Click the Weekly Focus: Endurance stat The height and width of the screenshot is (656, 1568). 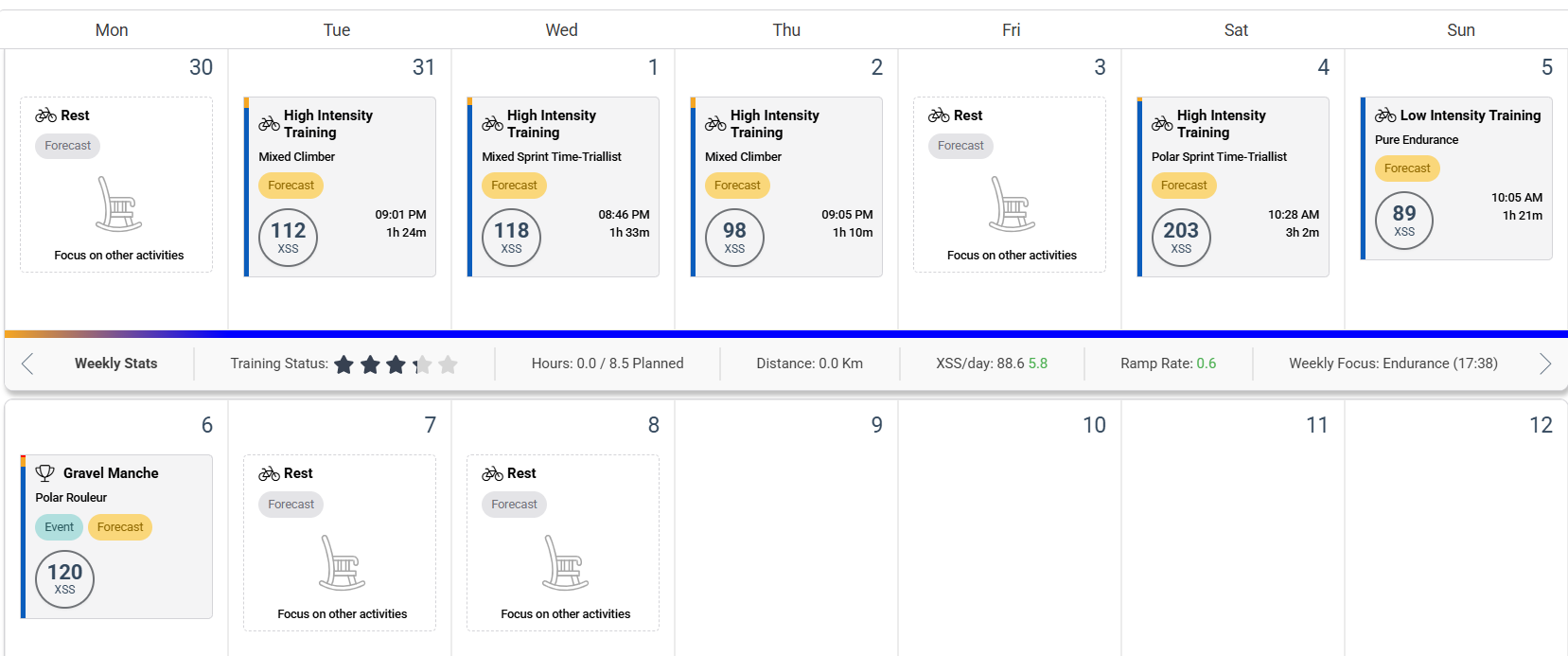click(1392, 363)
